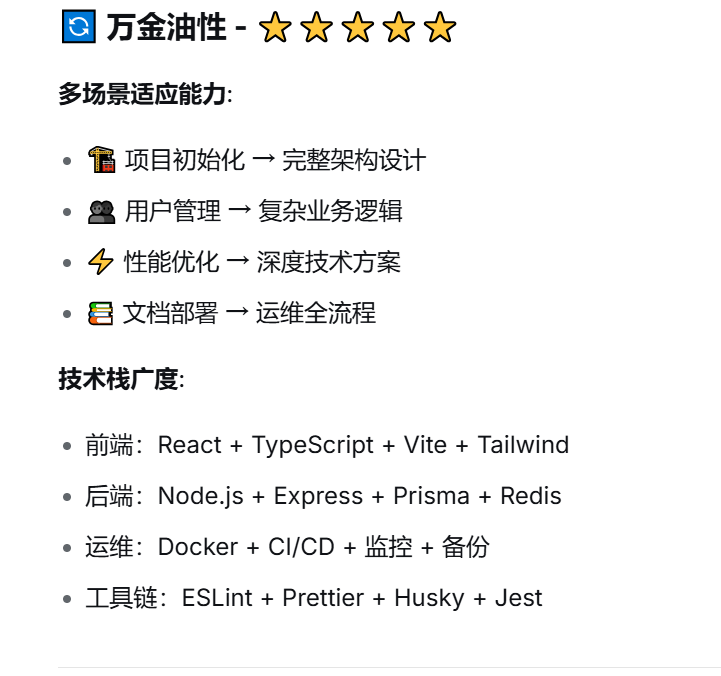Click the 复杂业务逻辑 text
This screenshot has height=676, width=721.
[x=330, y=211]
